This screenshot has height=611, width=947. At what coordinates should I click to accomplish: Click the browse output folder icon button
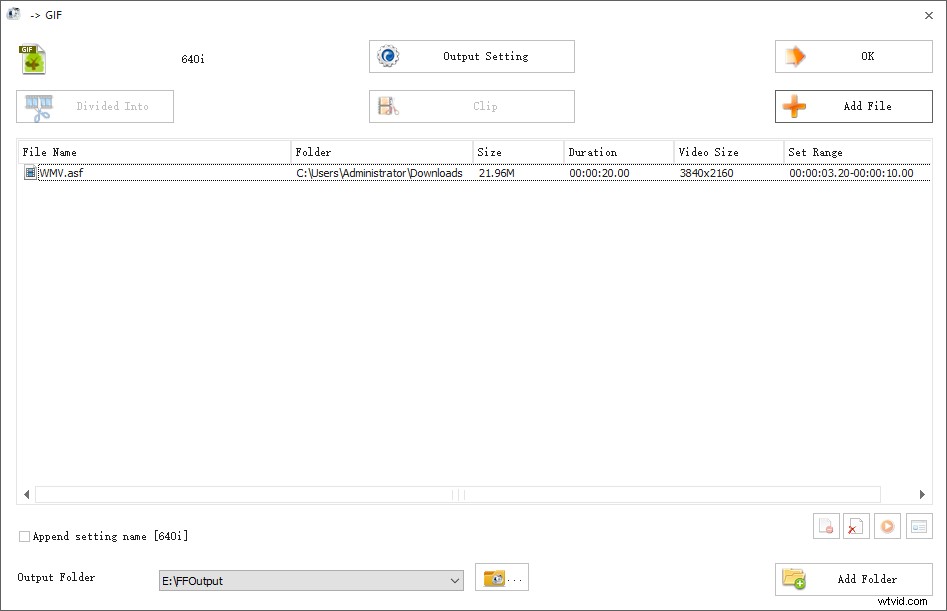[501, 578]
